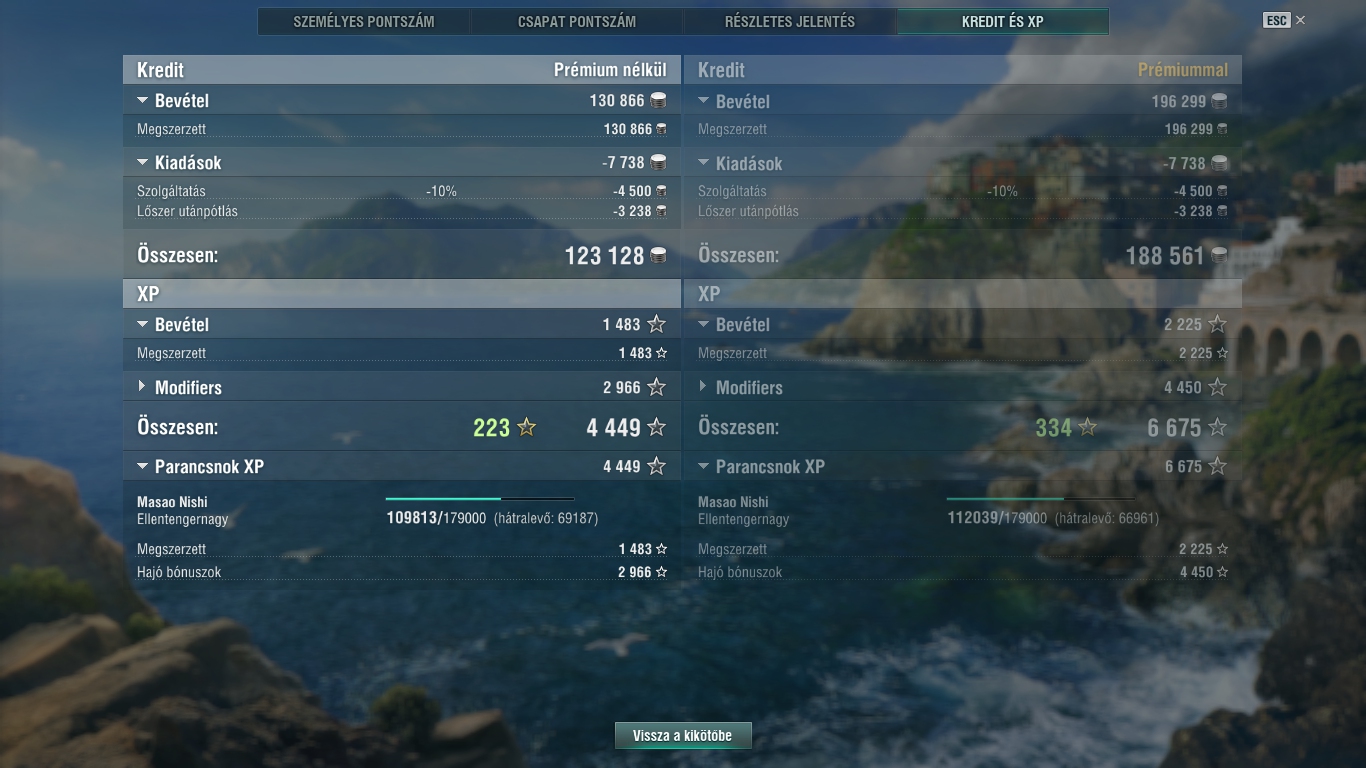Click the star icon next to 4 449 total
This screenshot has width=1366, height=768.
coord(656,428)
